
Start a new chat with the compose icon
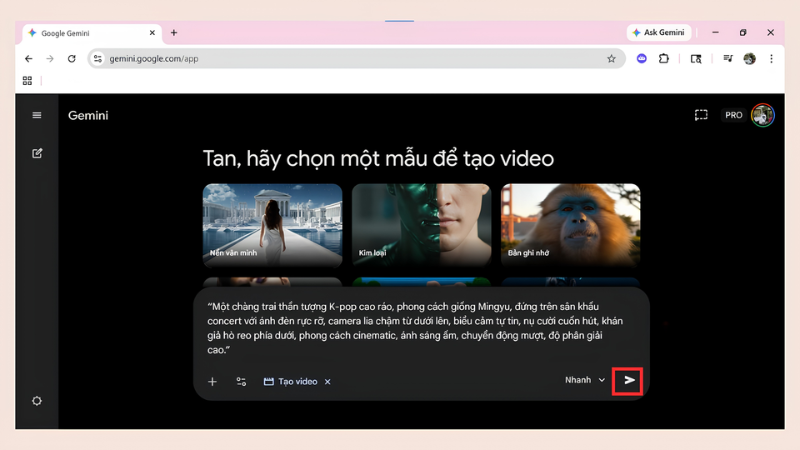[x=37, y=153]
